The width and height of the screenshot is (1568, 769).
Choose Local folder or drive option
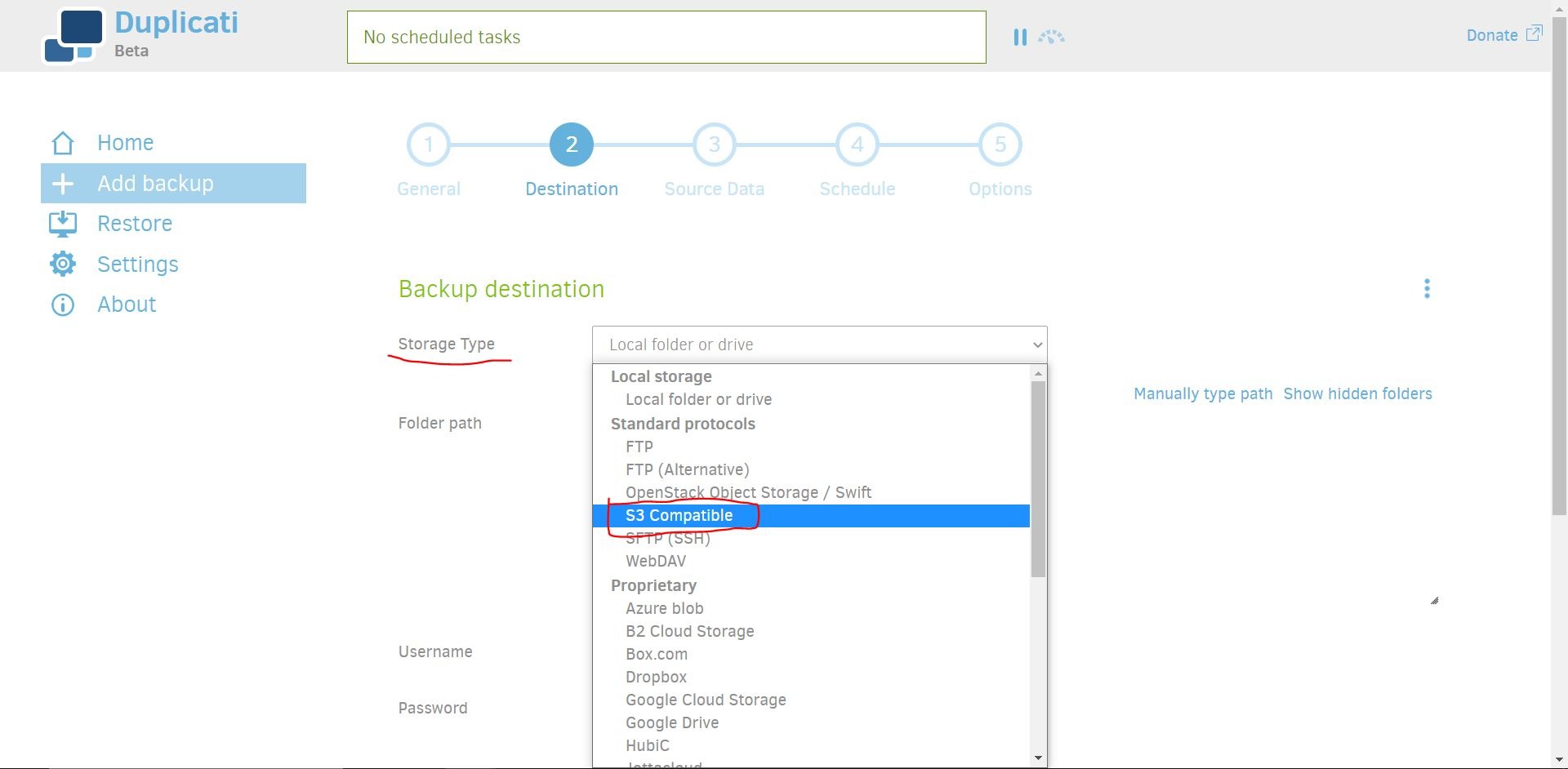pos(811,399)
